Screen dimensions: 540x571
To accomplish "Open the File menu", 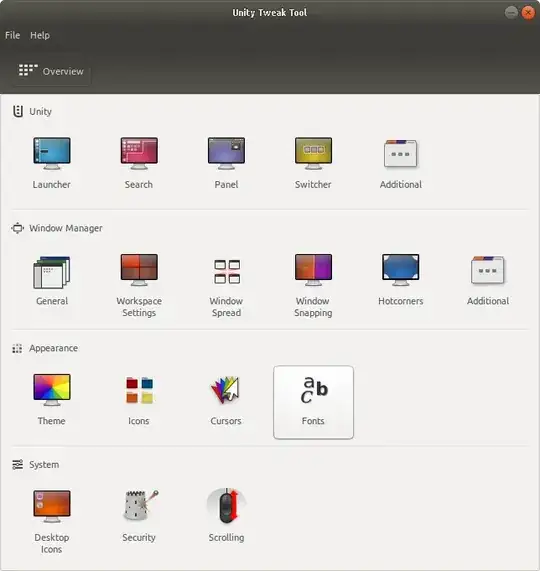I will 12,35.
